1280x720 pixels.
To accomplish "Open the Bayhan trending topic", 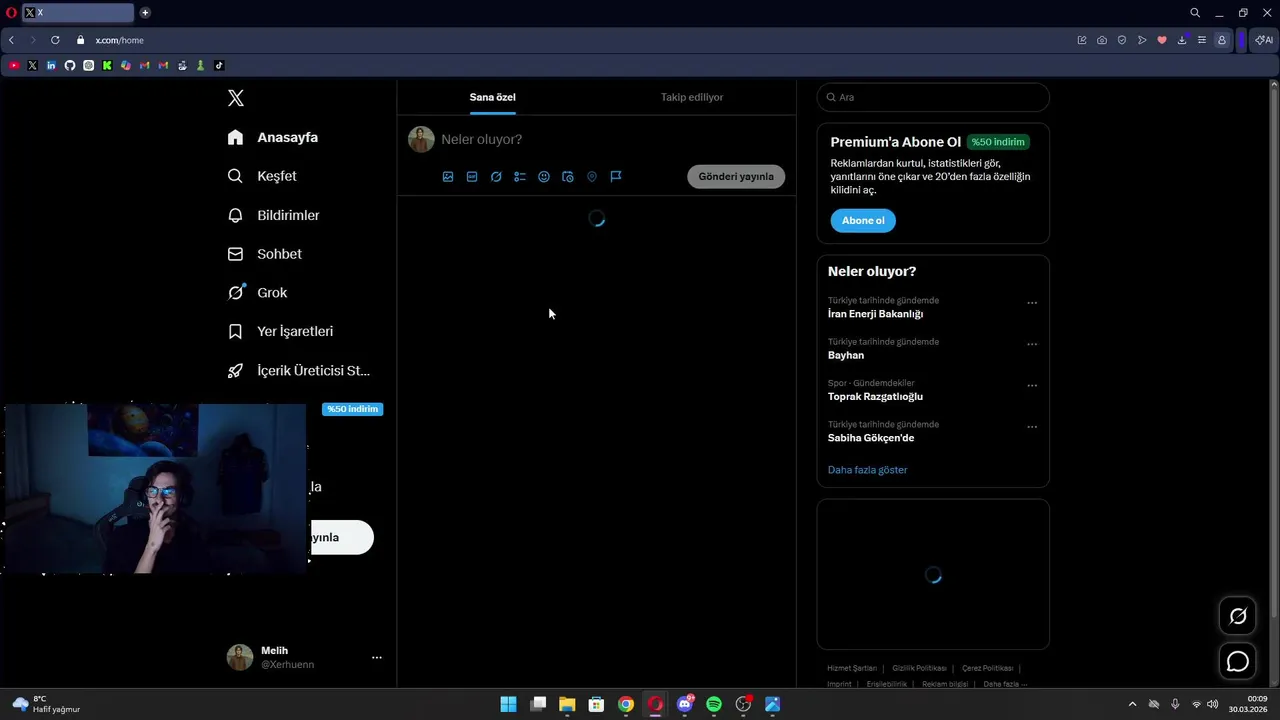I will tap(846, 355).
